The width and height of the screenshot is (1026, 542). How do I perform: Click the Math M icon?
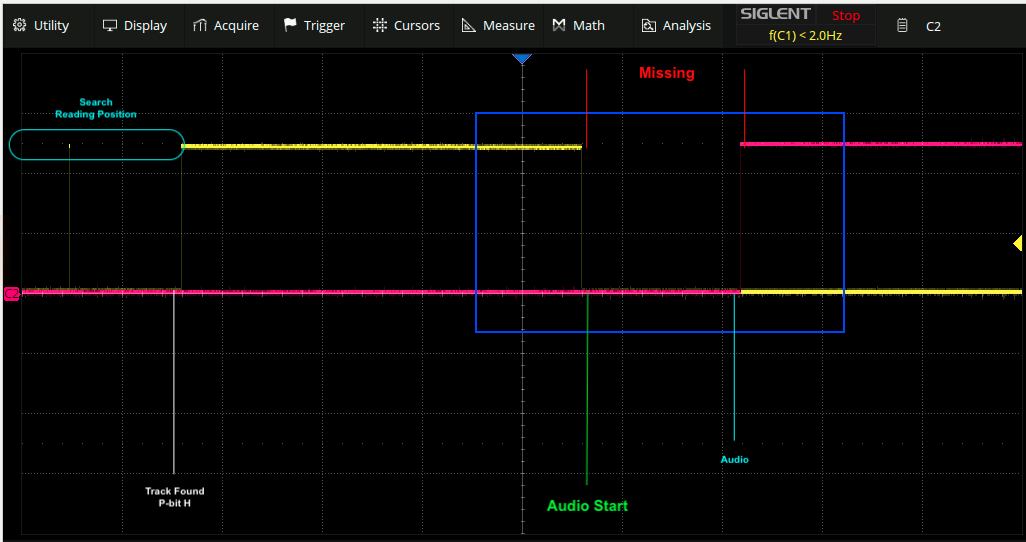tap(559, 25)
